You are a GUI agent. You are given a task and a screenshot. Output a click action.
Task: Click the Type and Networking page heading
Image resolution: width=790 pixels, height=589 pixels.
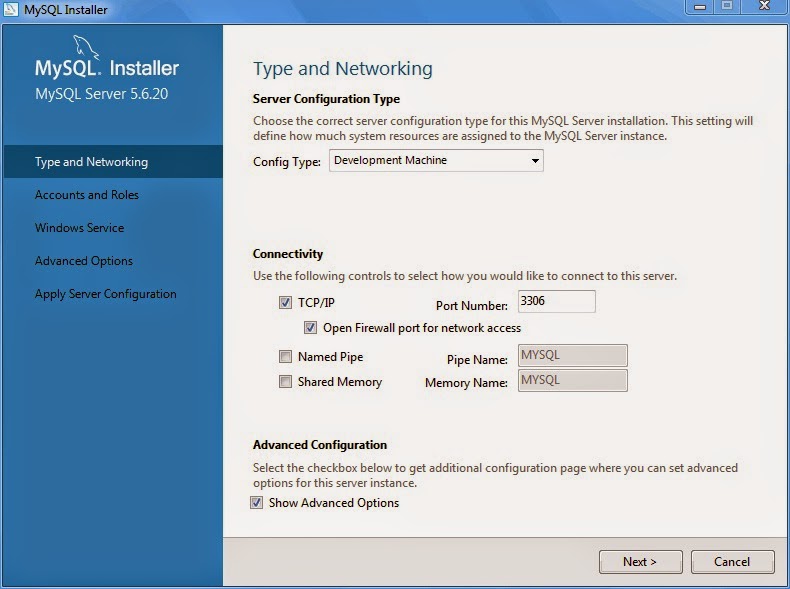(343, 69)
